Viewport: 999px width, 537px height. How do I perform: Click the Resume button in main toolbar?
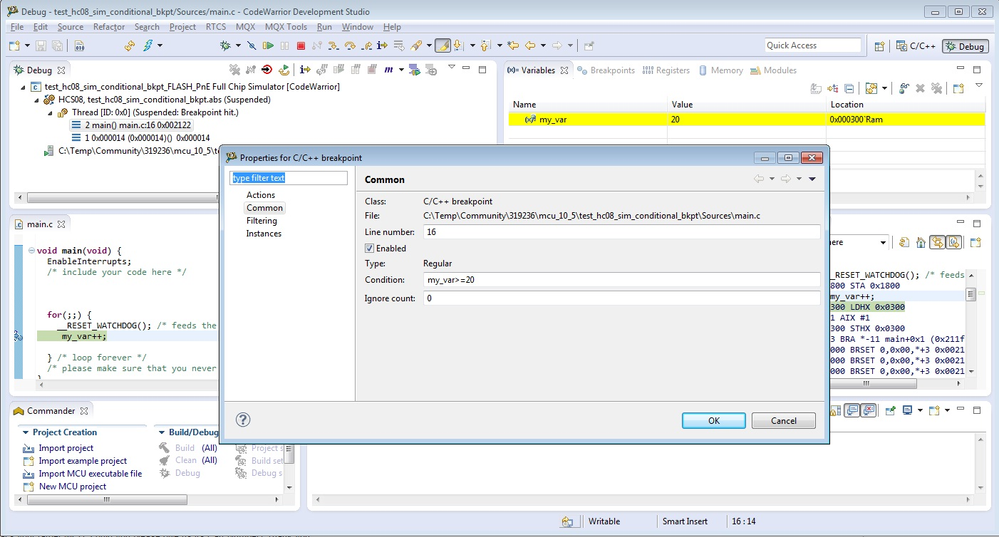click(x=268, y=46)
